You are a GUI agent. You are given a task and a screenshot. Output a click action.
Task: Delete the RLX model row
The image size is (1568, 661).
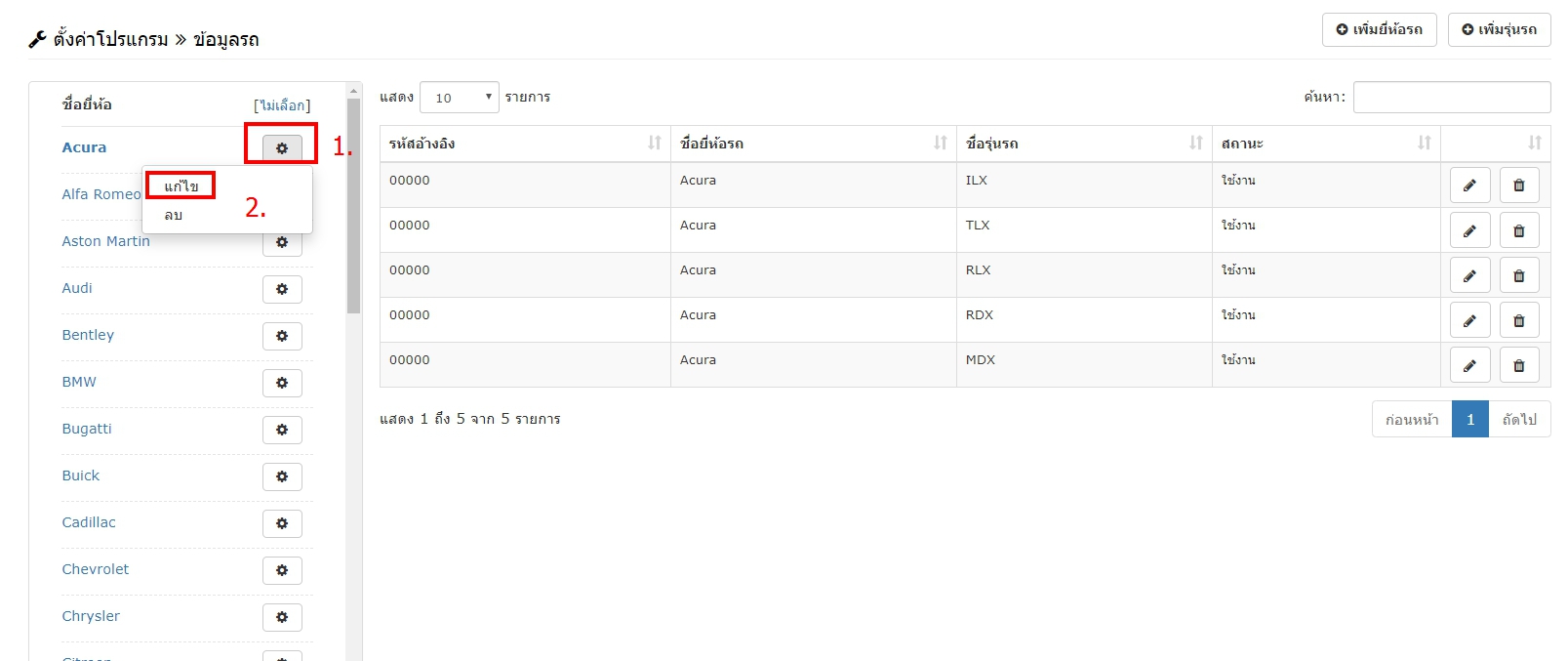(1519, 275)
